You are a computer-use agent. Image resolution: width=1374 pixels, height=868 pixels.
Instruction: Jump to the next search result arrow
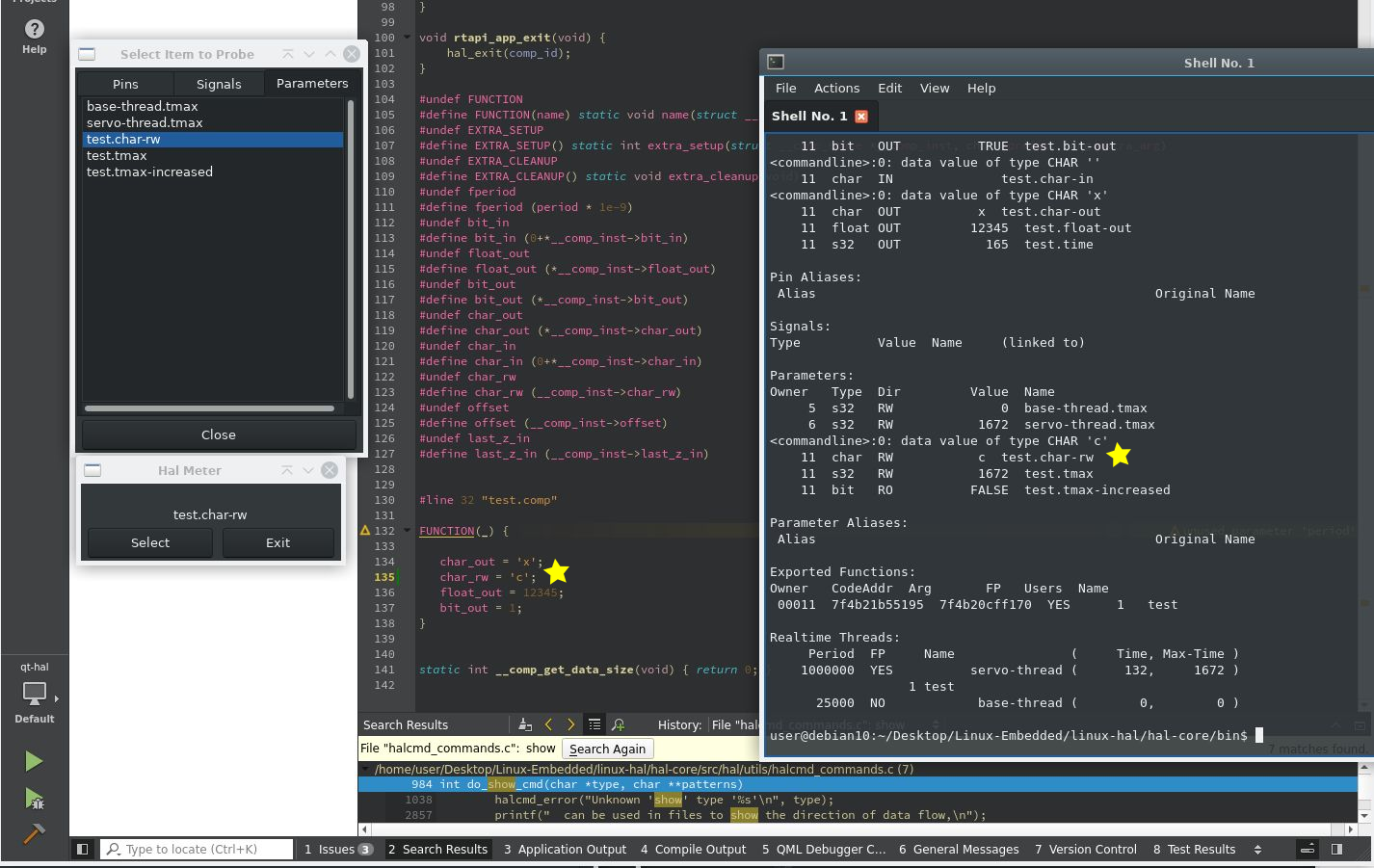[x=570, y=724]
